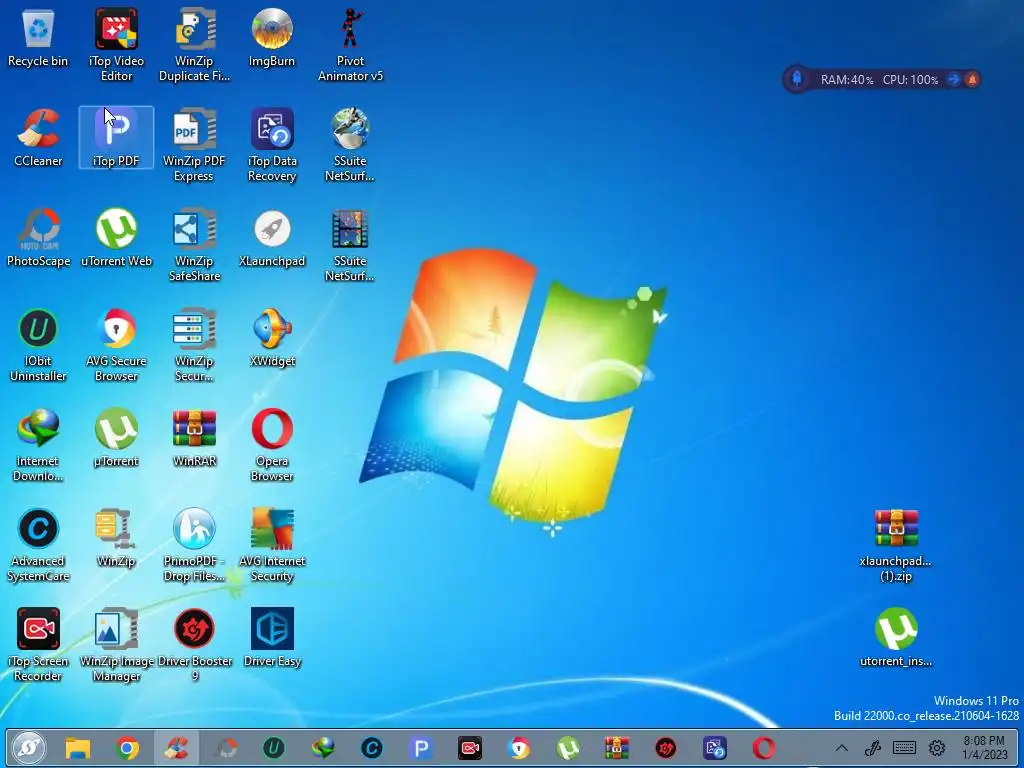1024x768 pixels.
Task: Select WinZip PDF Express desktop icon
Action: tap(194, 145)
